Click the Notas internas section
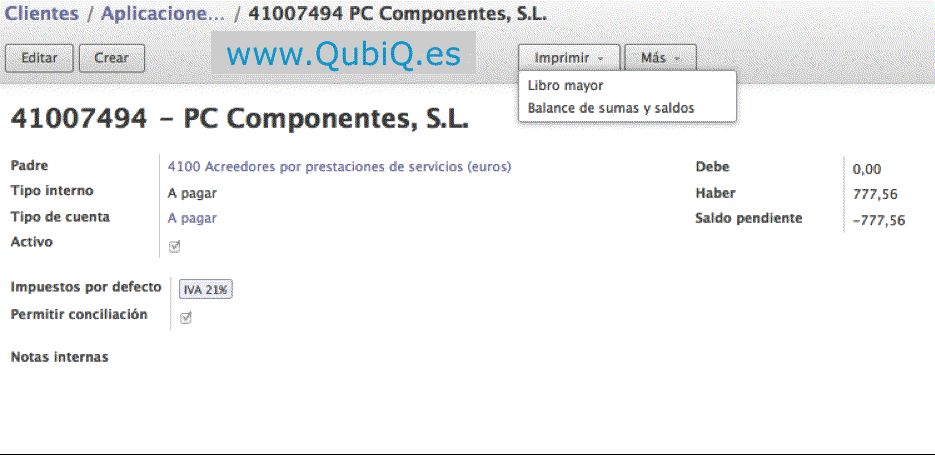 59,357
